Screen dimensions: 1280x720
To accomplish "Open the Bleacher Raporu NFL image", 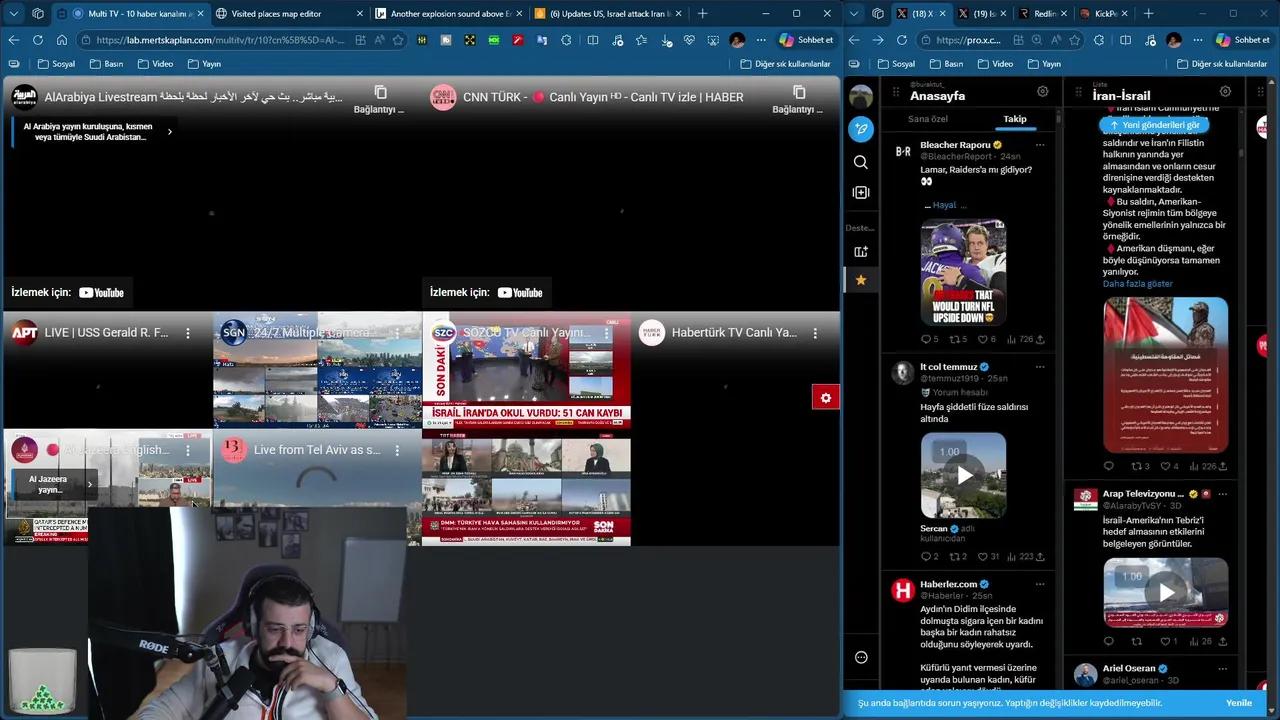I will pos(963,272).
